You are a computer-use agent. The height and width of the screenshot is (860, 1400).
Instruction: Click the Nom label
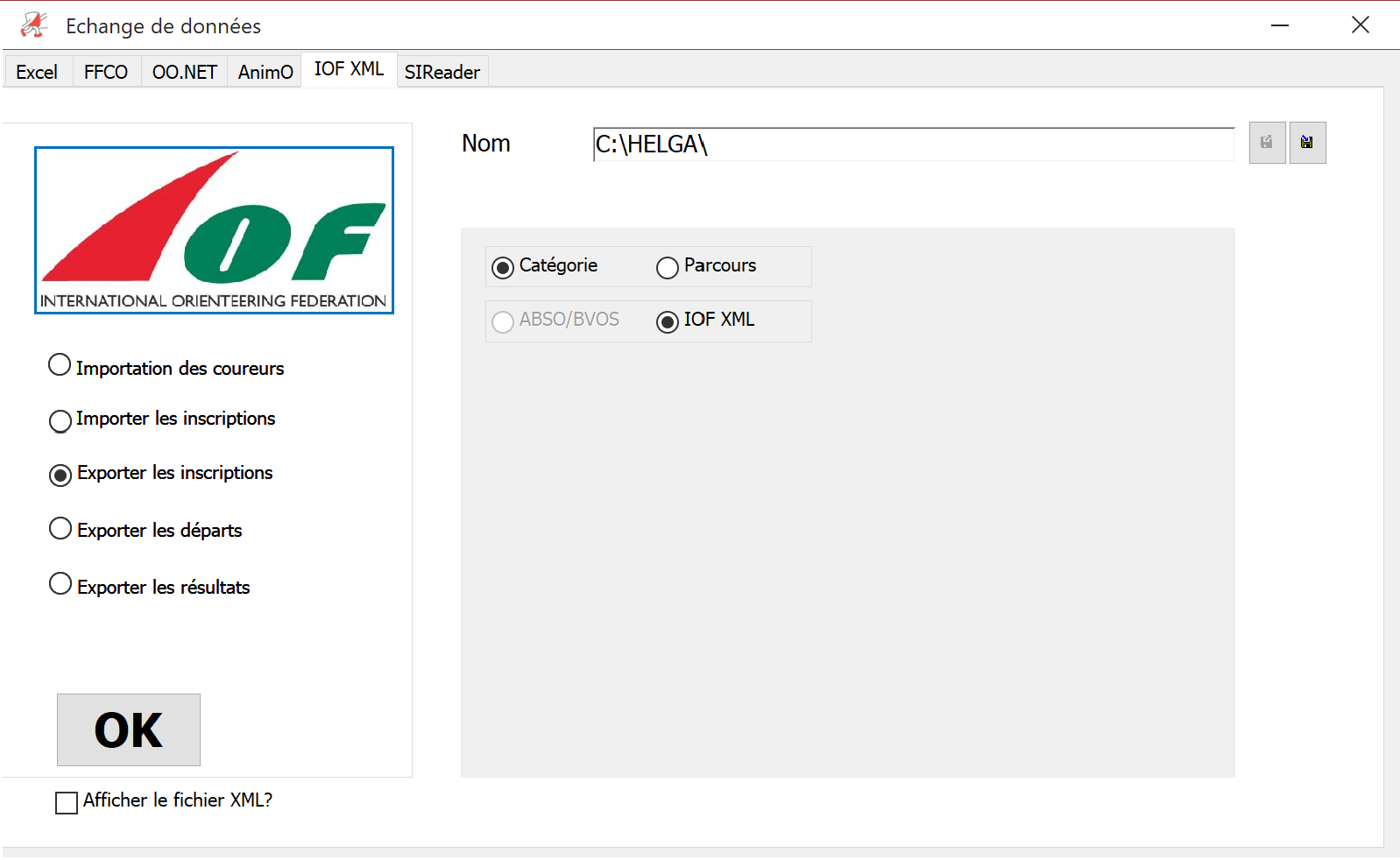[x=486, y=144]
